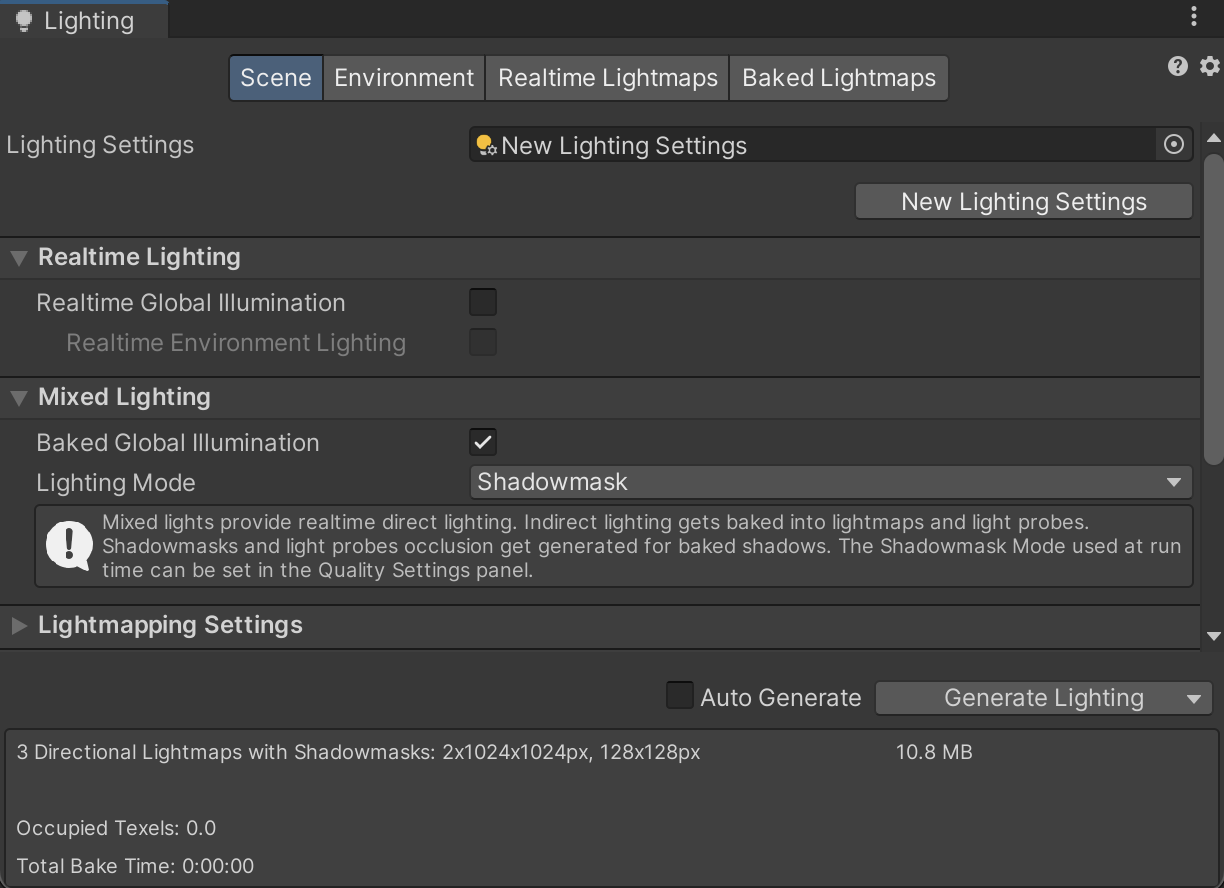Image resolution: width=1224 pixels, height=888 pixels.
Task: Click the object picker circle icon
Action: tap(1174, 145)
